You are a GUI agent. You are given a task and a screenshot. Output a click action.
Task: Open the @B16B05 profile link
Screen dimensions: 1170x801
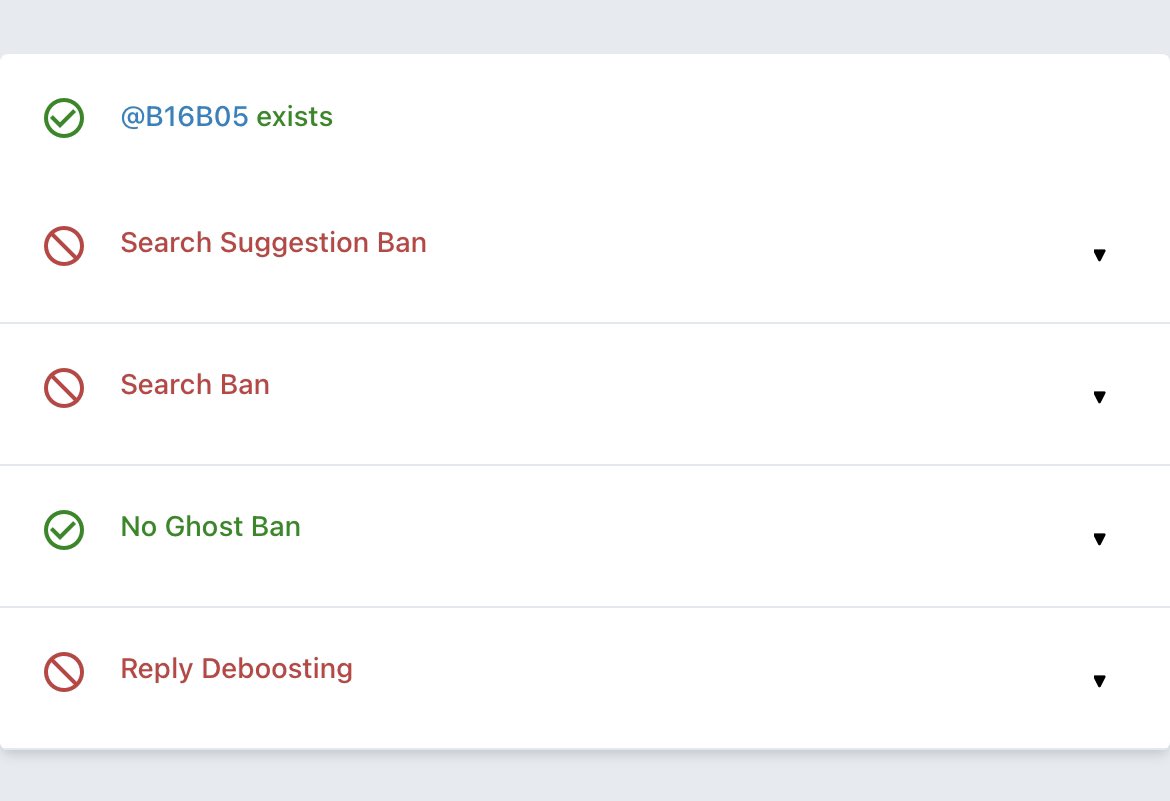184,117
